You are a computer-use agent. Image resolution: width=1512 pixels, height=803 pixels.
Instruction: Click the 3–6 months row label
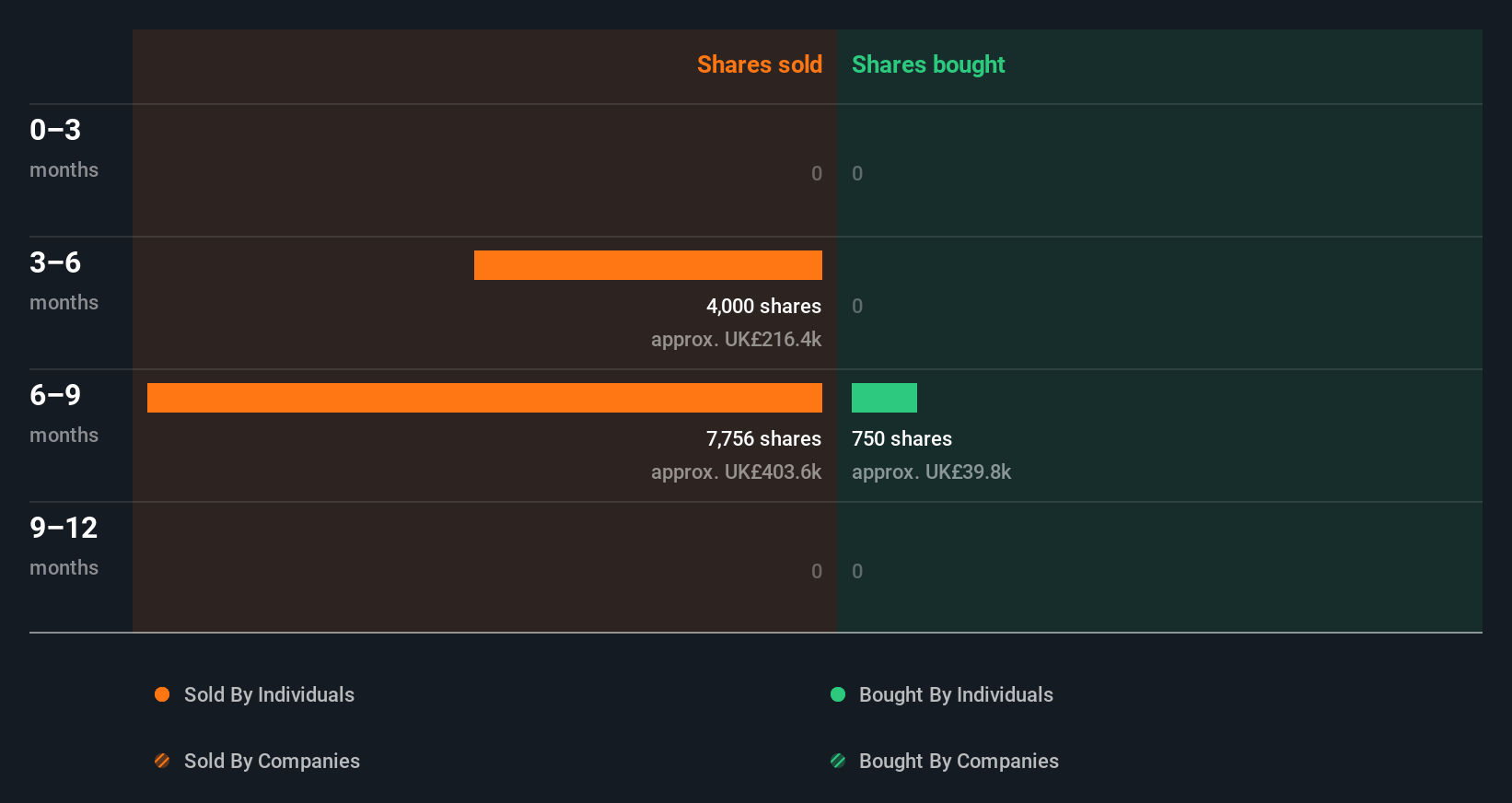tap(64, 281)
